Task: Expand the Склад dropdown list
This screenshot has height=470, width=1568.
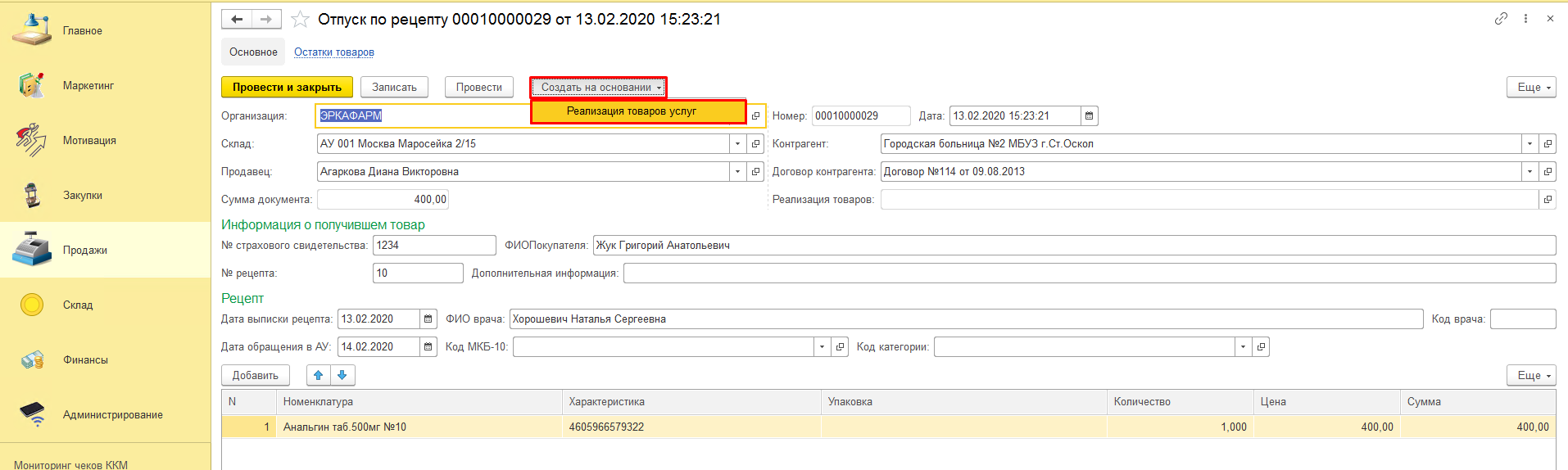Action: pos(737,144)
